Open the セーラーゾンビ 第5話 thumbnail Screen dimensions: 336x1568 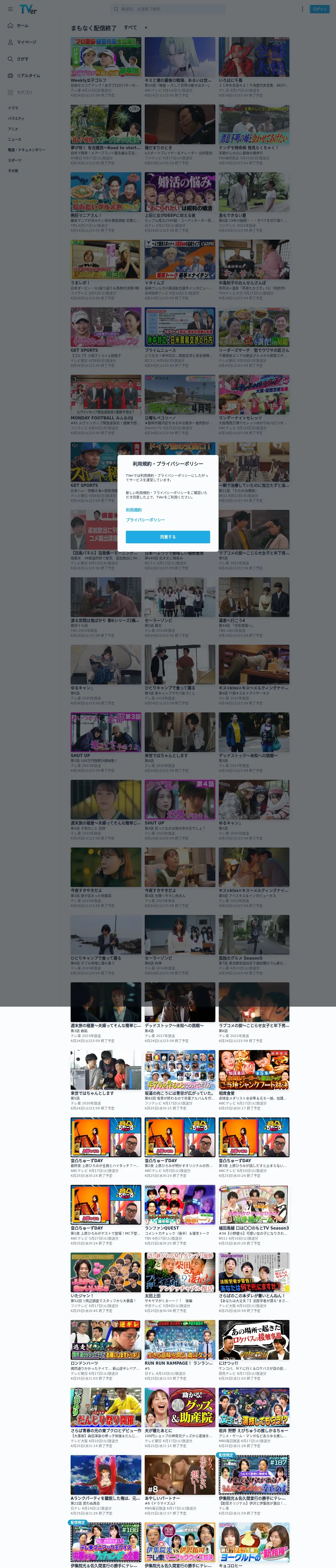(x=180, y=597)
